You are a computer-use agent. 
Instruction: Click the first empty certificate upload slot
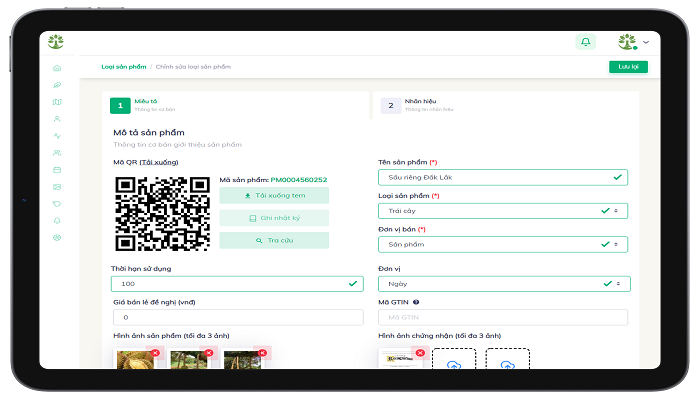[454, 359]
